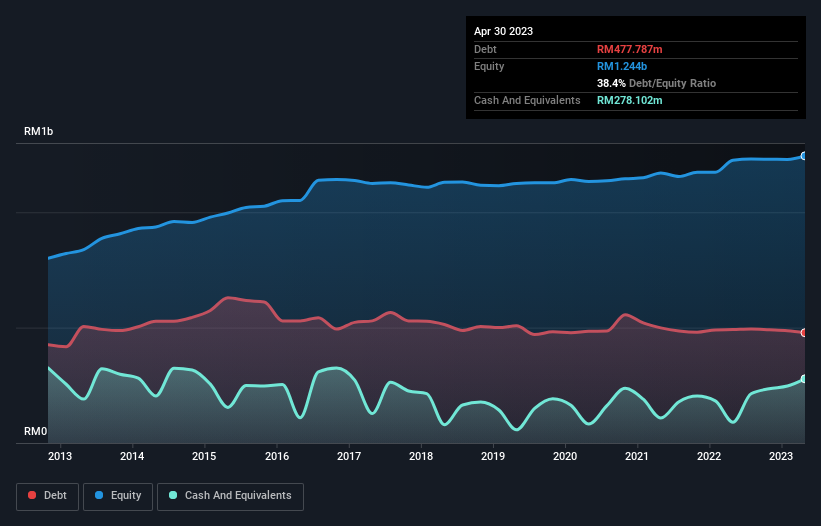821x526 pixels.
Task: Click the RM278.102m cash value
Action: pyautogui.click(x=629, y=100)
